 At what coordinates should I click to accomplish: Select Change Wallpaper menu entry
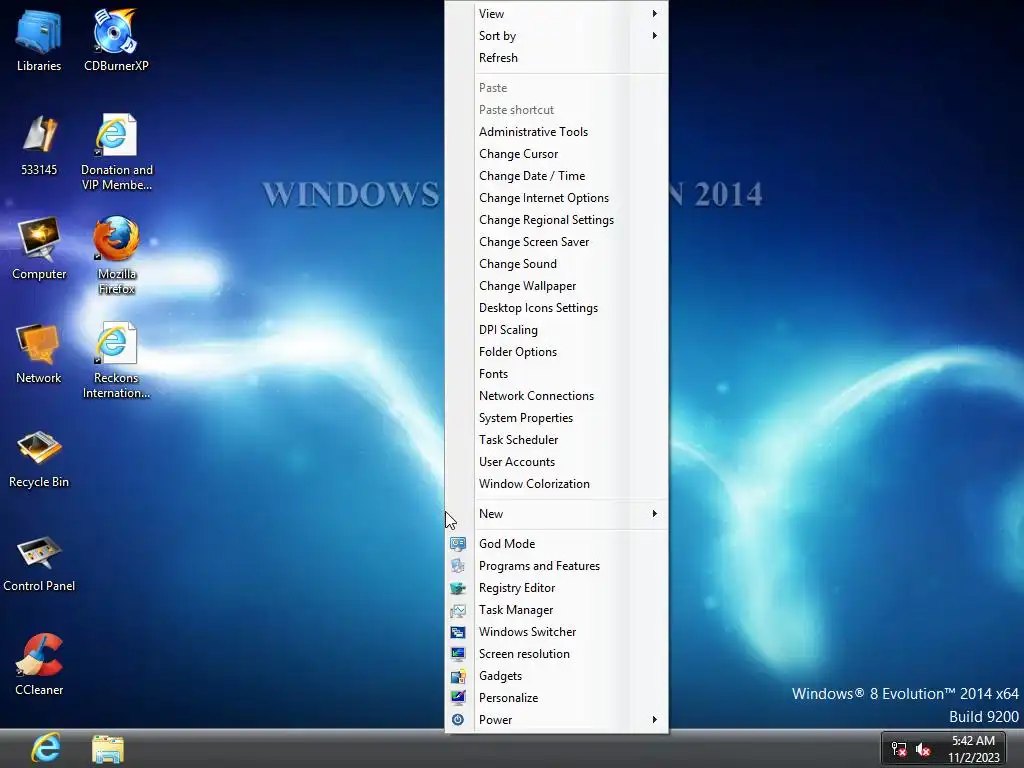[556, 286]
